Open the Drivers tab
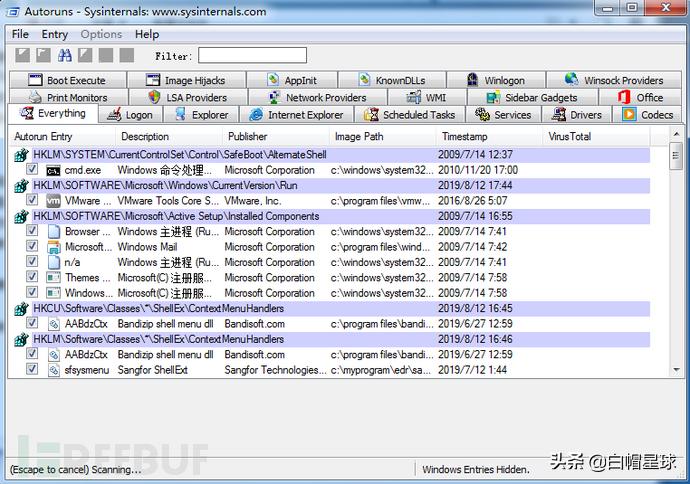Image resolution: width=690 pixels, height=484 pixels. (577, 115)
